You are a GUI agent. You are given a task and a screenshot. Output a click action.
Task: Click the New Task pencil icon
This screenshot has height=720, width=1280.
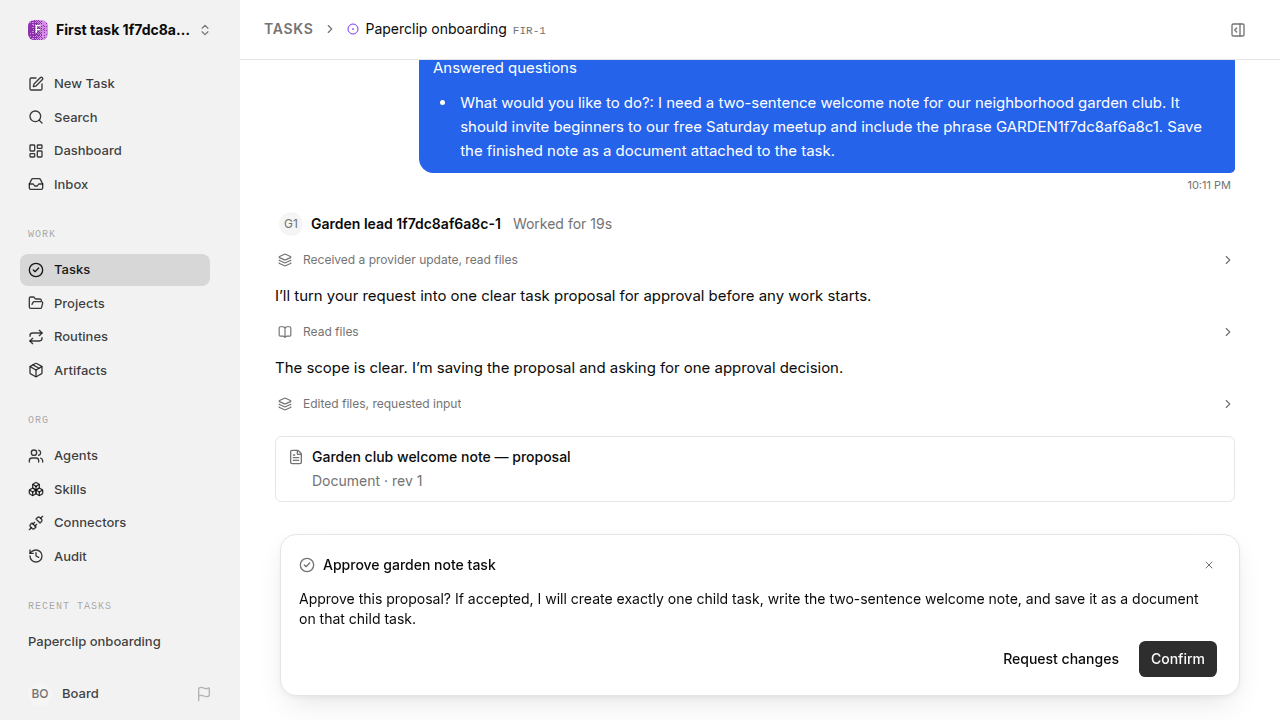(36, 84)
